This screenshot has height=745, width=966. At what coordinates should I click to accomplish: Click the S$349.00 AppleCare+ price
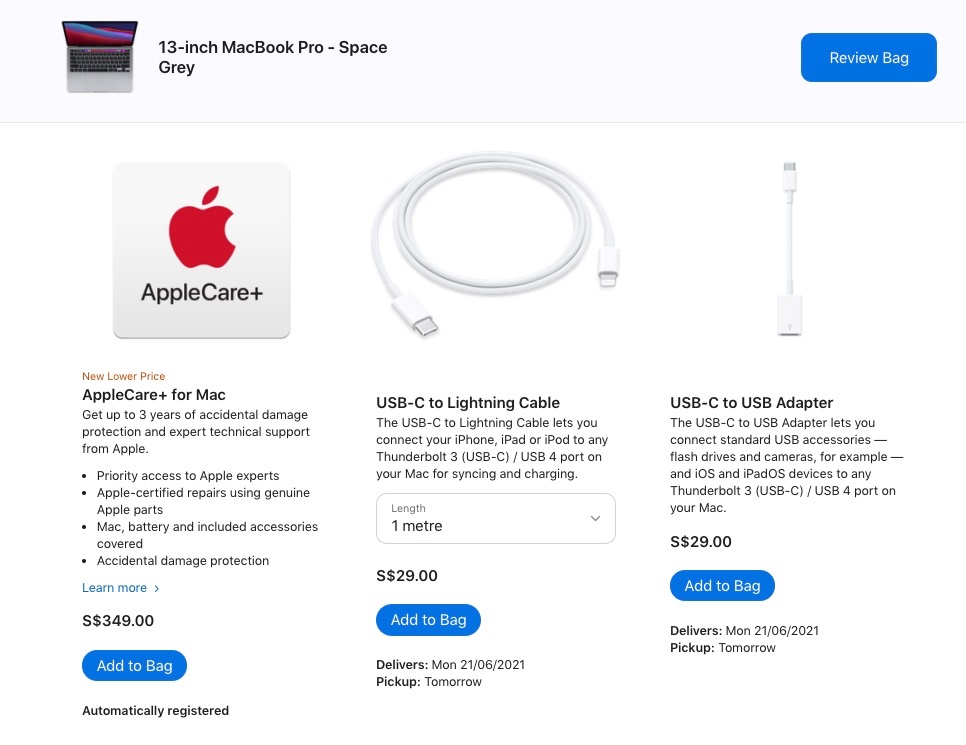coord(118,621)
